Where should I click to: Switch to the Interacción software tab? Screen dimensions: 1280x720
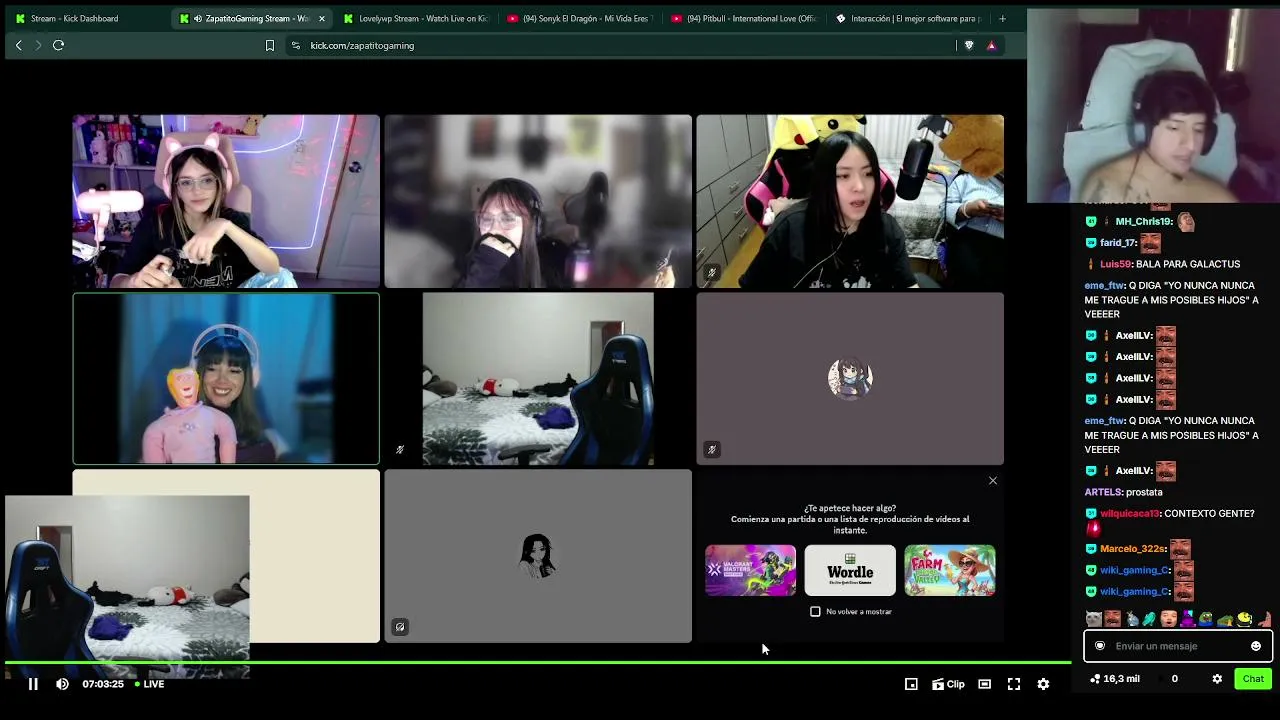[908, 18]
